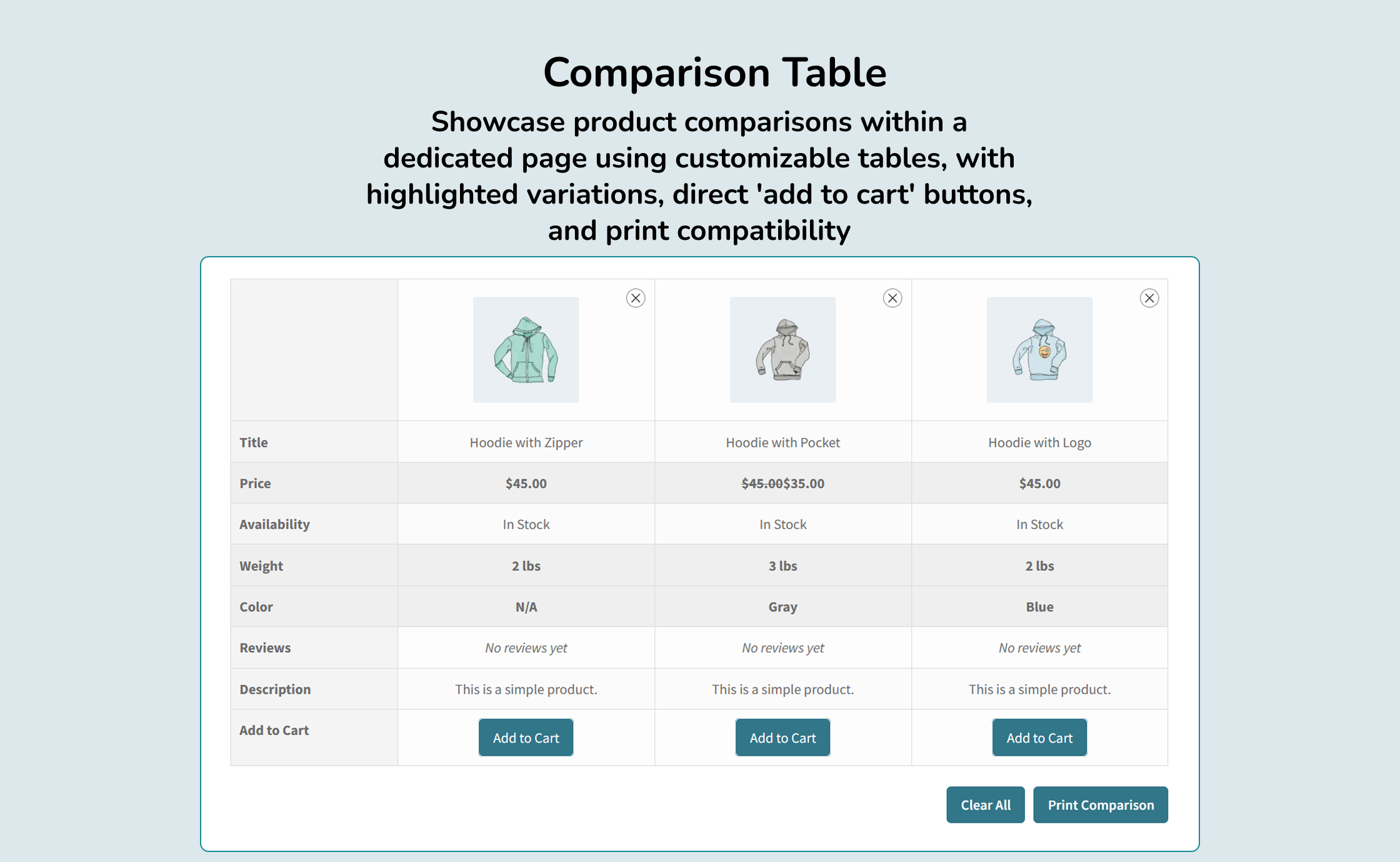The height and width of the screenshot is (862, 1400).
Task: Open the Hoodie with Logo title
Action: click(x=1039, y=442)
